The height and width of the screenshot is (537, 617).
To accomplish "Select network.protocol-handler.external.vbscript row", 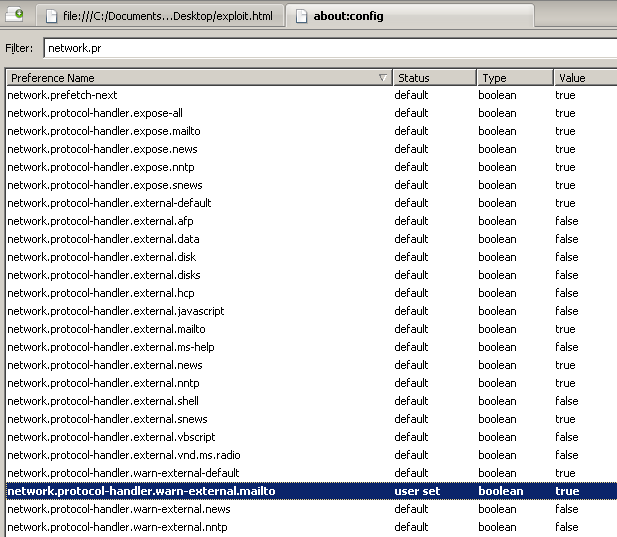I will click(x=311, y=437).
